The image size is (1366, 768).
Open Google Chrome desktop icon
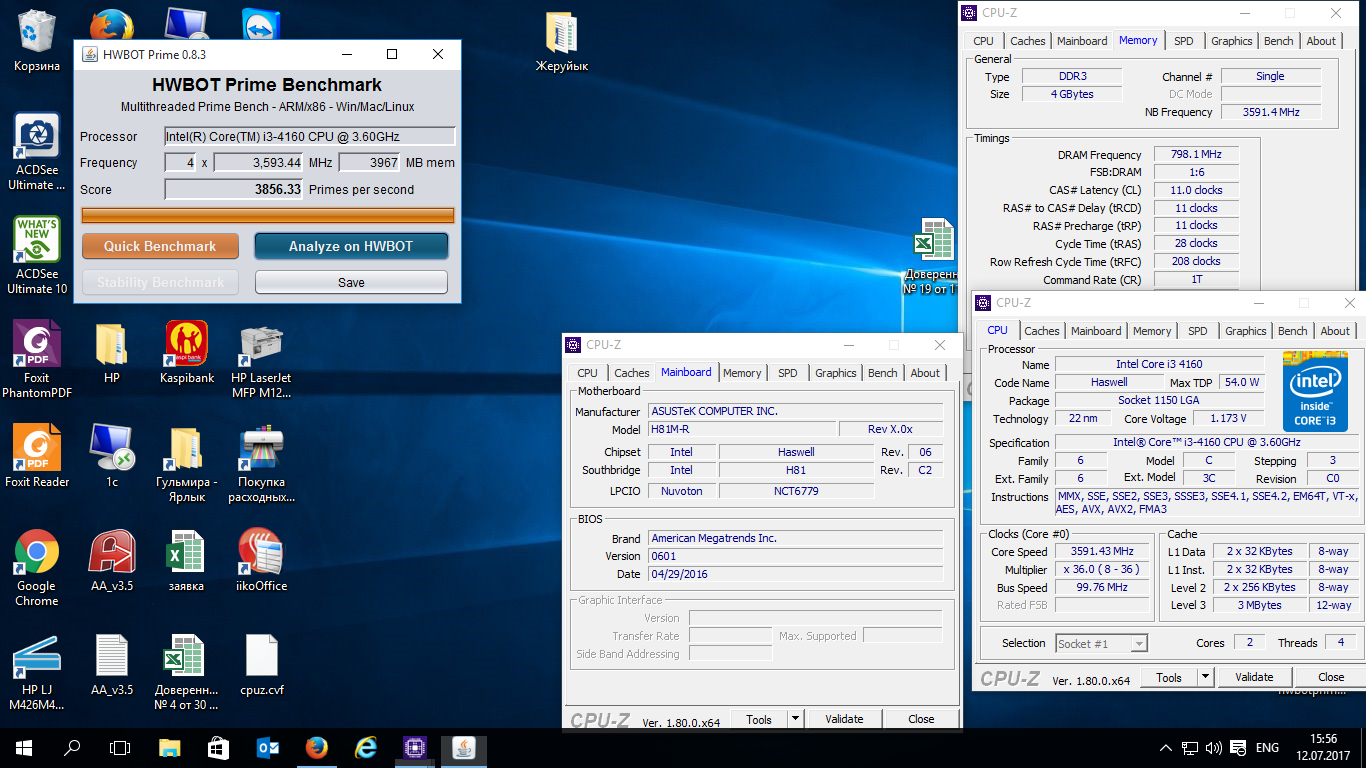[37, 567]
